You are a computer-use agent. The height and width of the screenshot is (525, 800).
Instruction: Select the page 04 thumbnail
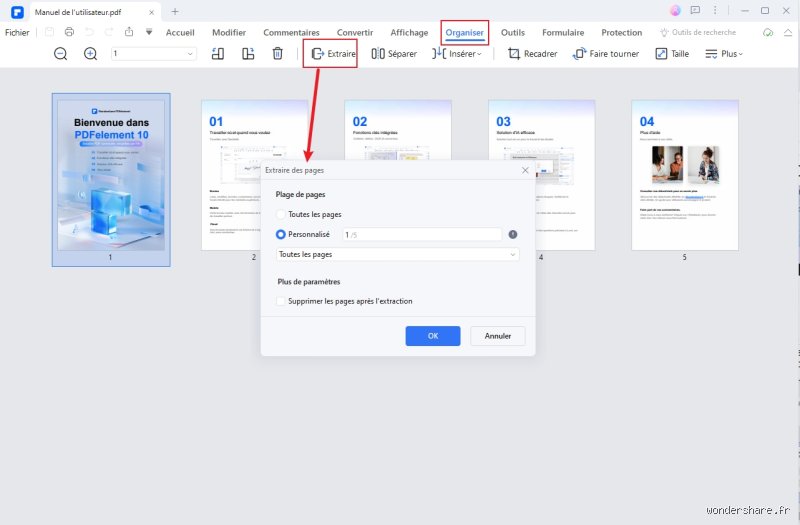(x=685, y=175)
